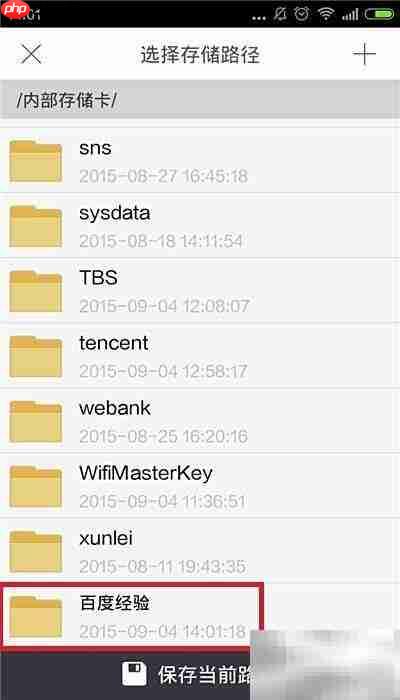Select the /内部存储卡/ path bar
This screenshot has height=700, width=400.
tap(200, 100)
